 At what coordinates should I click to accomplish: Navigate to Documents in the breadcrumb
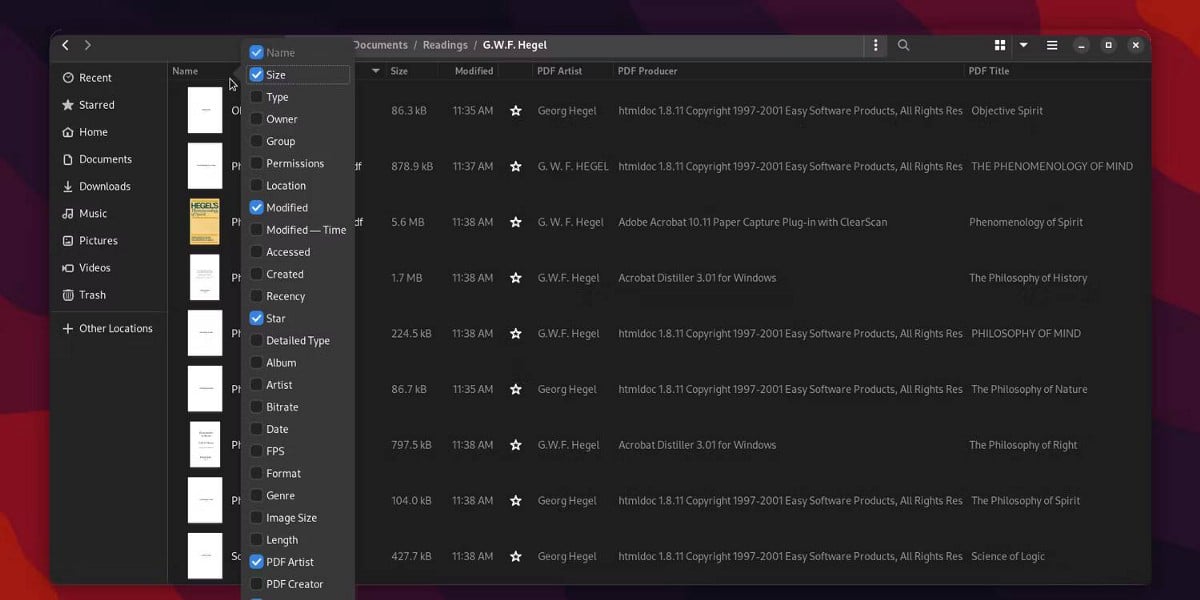tap(381, 44)
